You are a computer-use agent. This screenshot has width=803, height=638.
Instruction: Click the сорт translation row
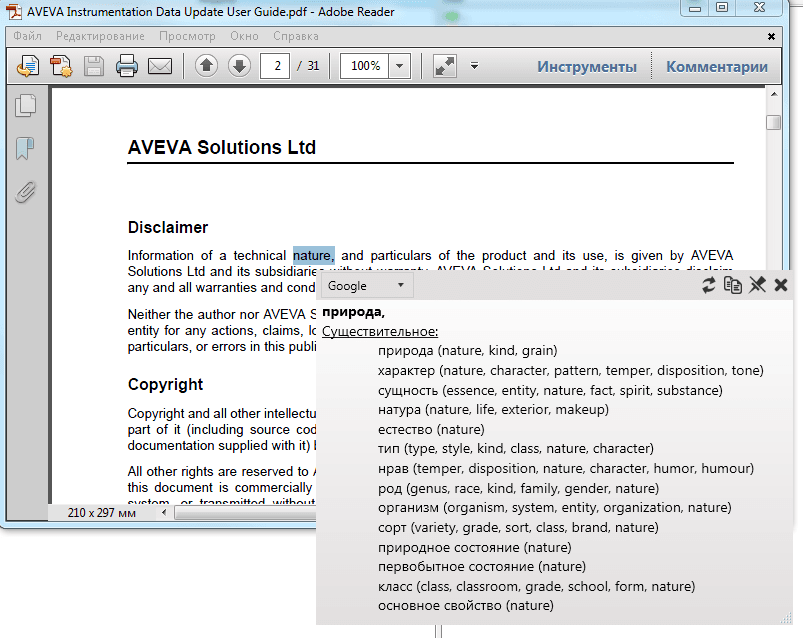518,527
